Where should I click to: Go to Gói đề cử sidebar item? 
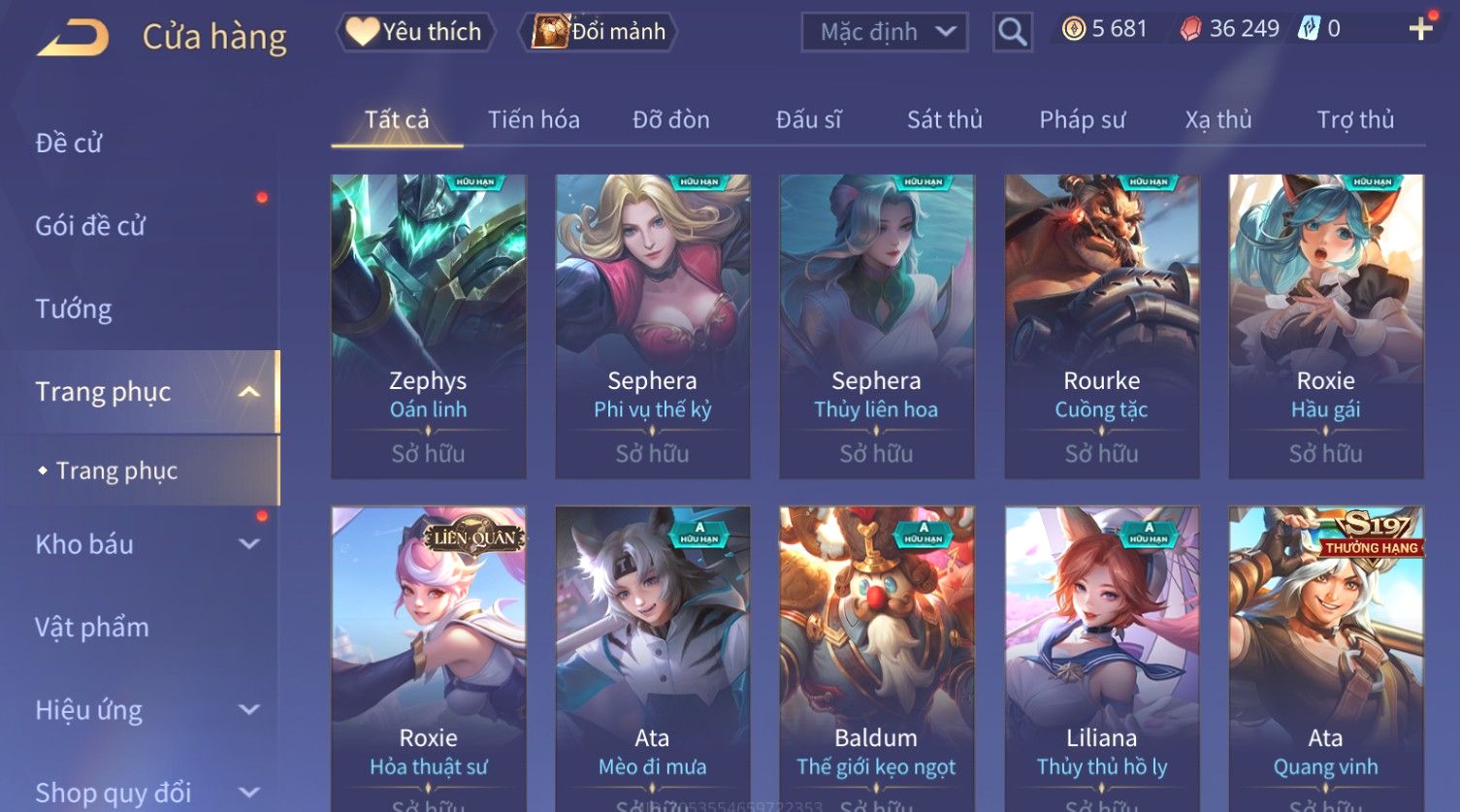90,226
